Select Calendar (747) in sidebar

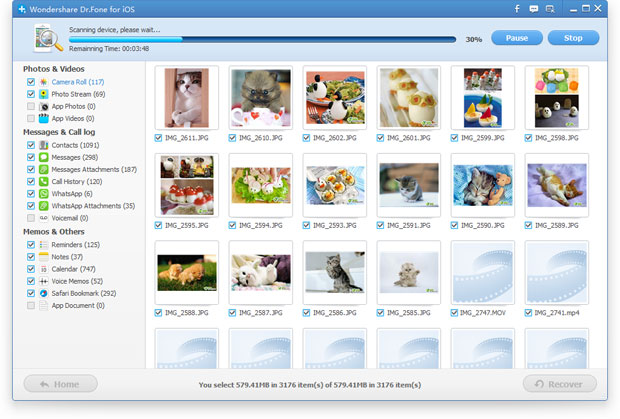[73, 269]
